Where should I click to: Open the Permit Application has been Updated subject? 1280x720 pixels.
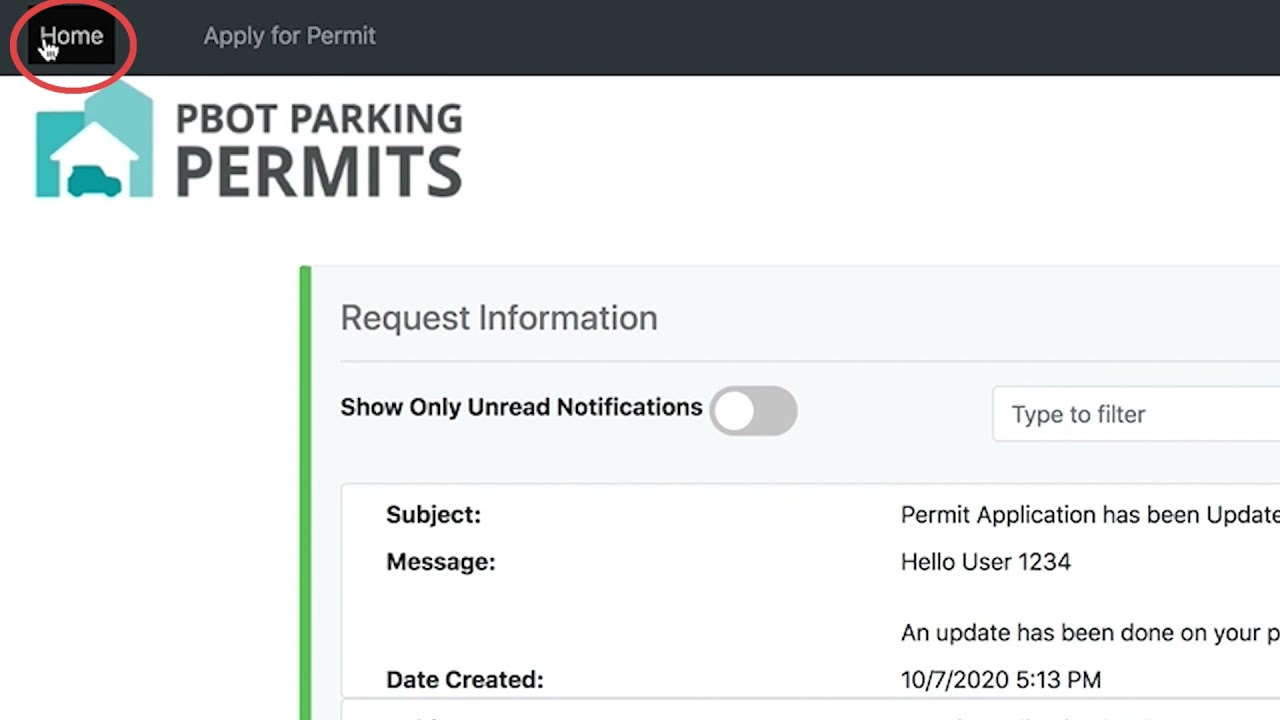(1090, 514)
